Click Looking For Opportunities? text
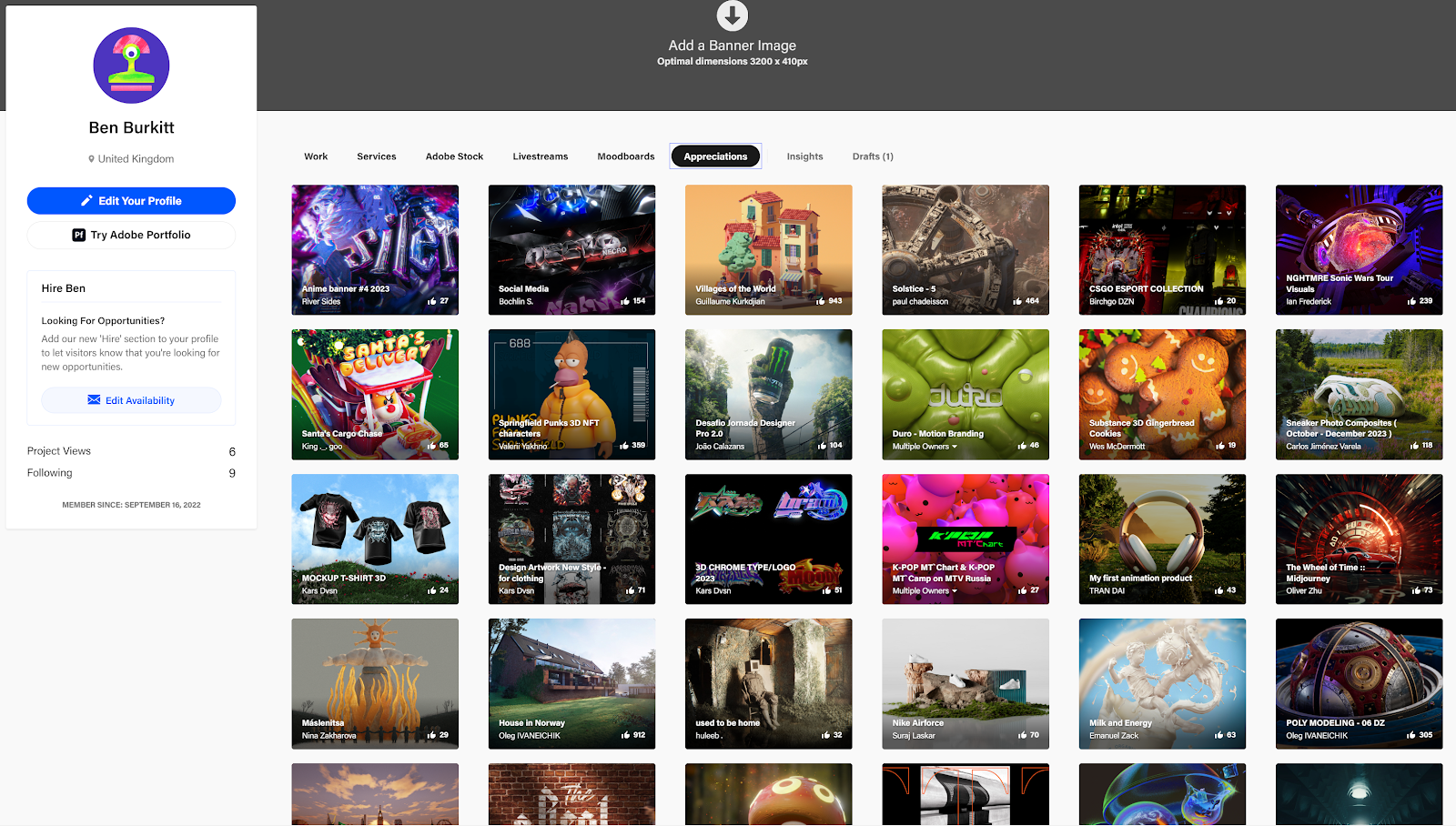 [103, 321]
